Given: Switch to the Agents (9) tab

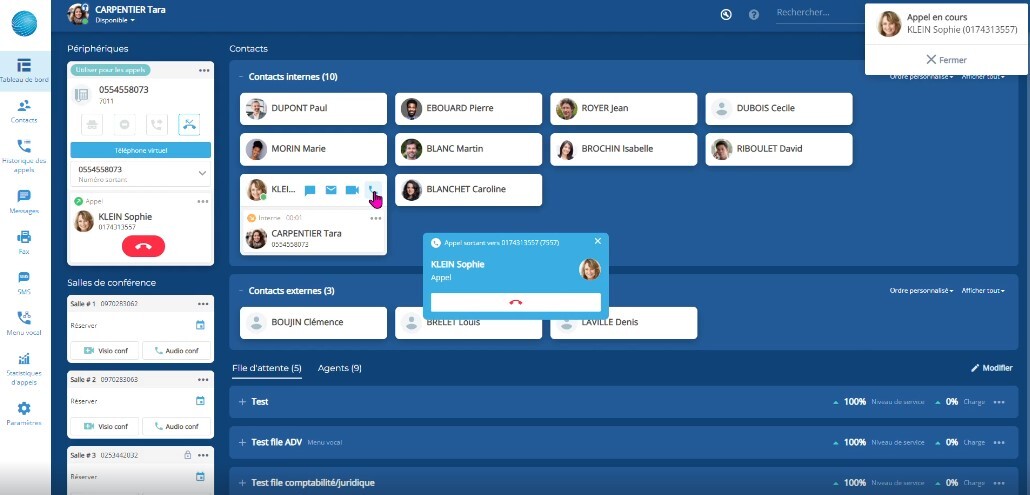Looking at the screenshot, I should (339, 368).
